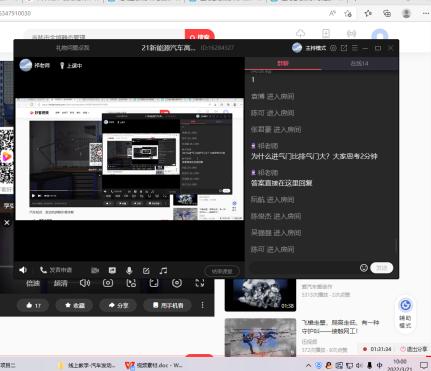Open the browser favorites list icon
The image size is (431, 371).
(x=368, y=13)
